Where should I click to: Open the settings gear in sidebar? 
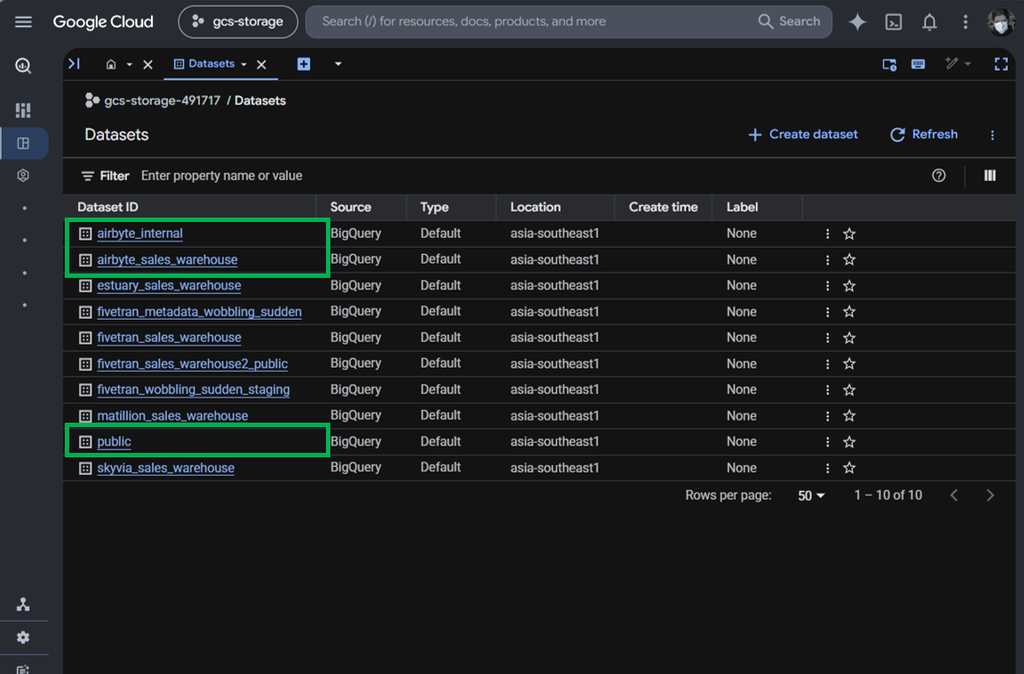23,637
